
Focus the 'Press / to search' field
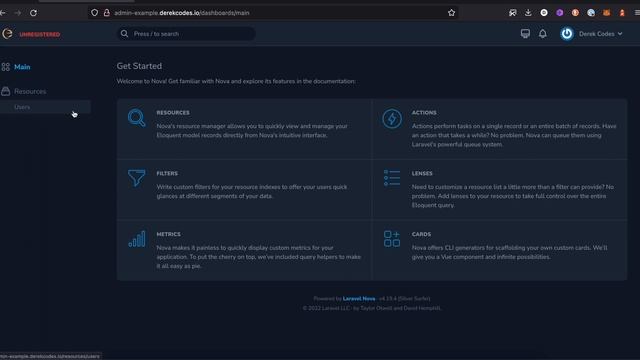[x=186, y=34]
